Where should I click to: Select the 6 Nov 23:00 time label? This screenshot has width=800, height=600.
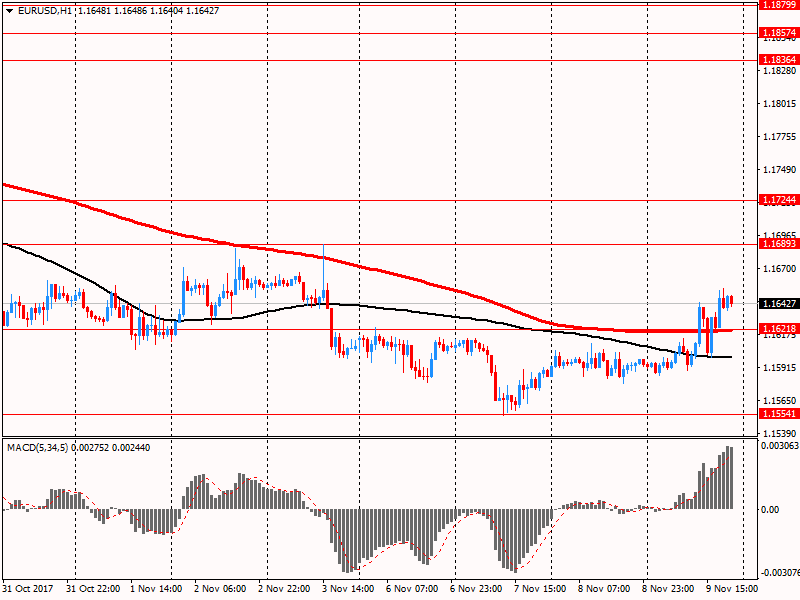coord(476,589)
